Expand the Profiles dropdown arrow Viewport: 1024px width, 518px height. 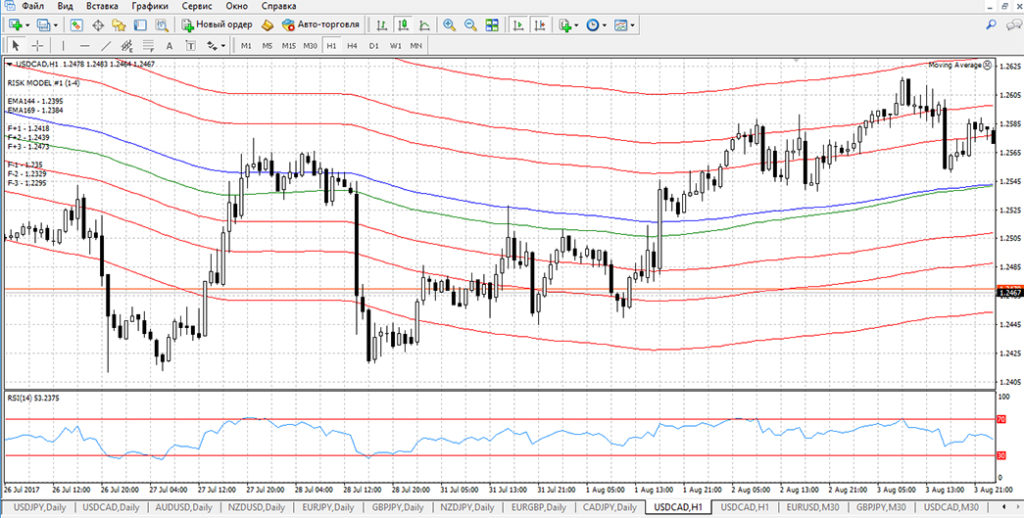click(x=56, y=25)
